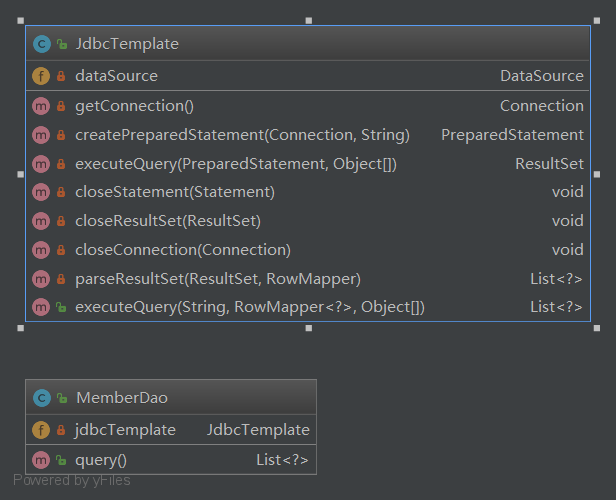This screenshot has height=500, width=616.
Task: Click the class icon beside JdbcTemplate title
Action: 41,44
